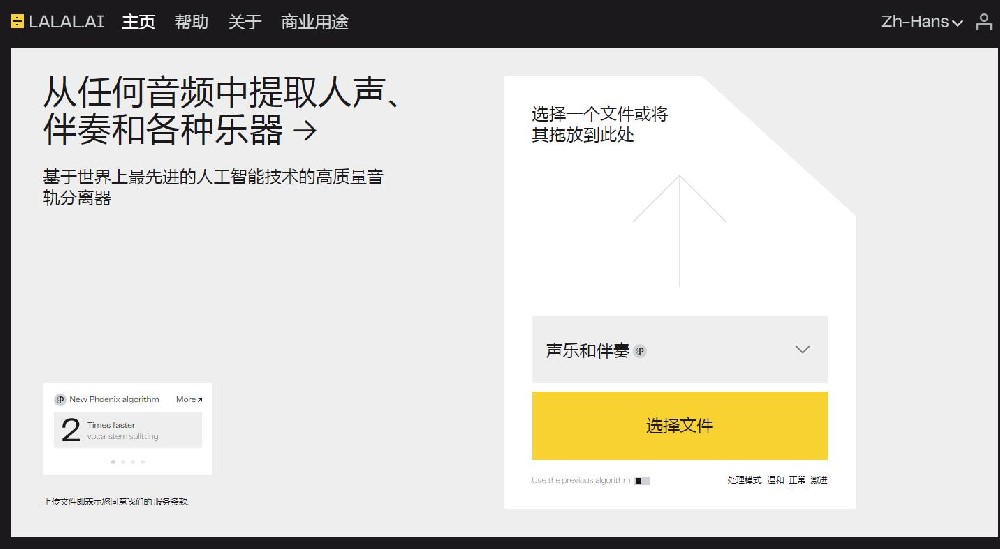Toggle Use the previous algorithm switch
The height and width of the screenshot is (549, 1000).
click(642, 481)
